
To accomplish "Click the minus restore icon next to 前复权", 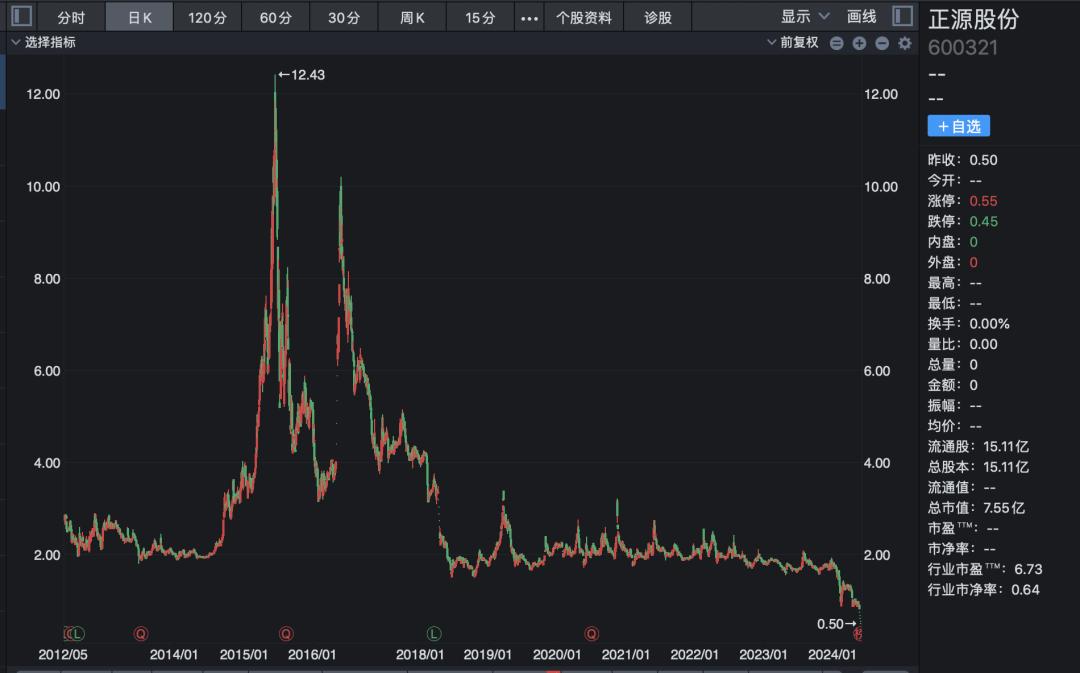I will [x=836, y=43].
